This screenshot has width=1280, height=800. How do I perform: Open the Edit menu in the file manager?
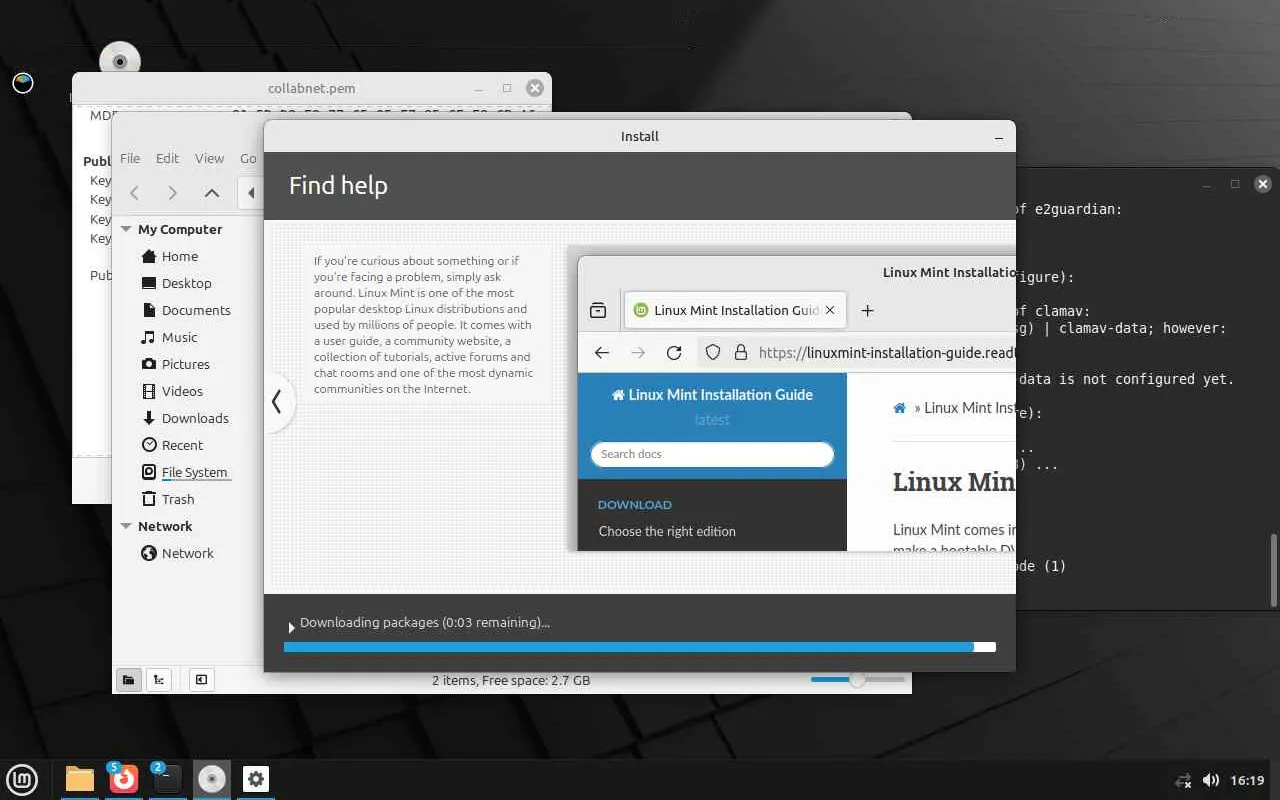coord(167,158)
